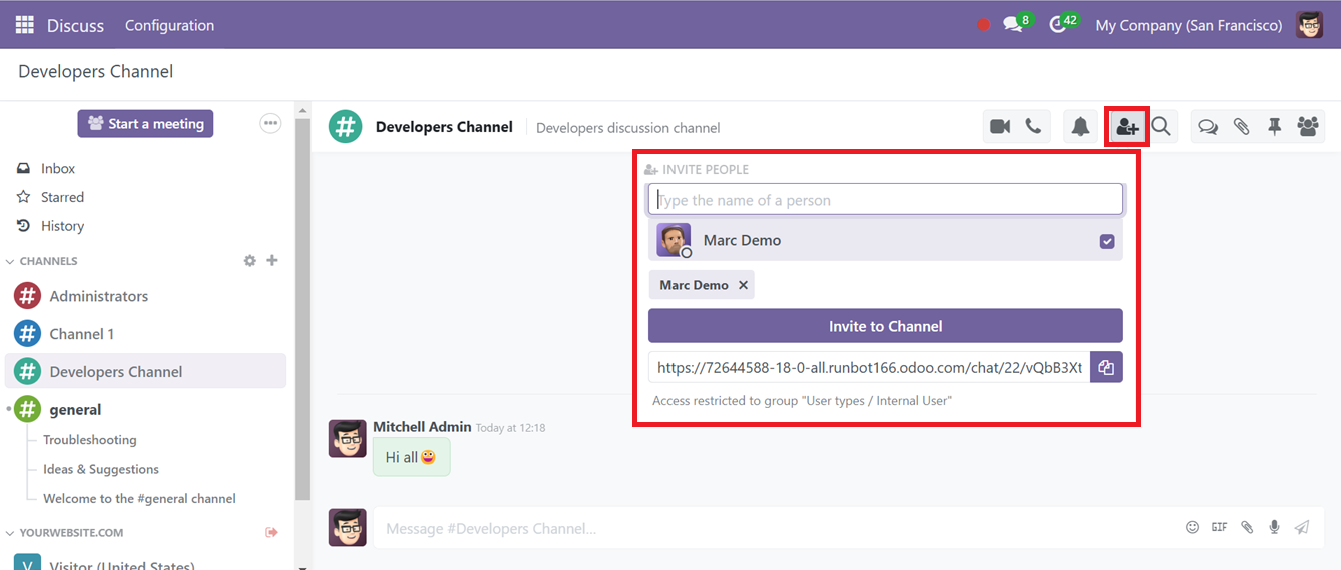Collapse the YOURWEBSITE.COM section

click(64, 533)
